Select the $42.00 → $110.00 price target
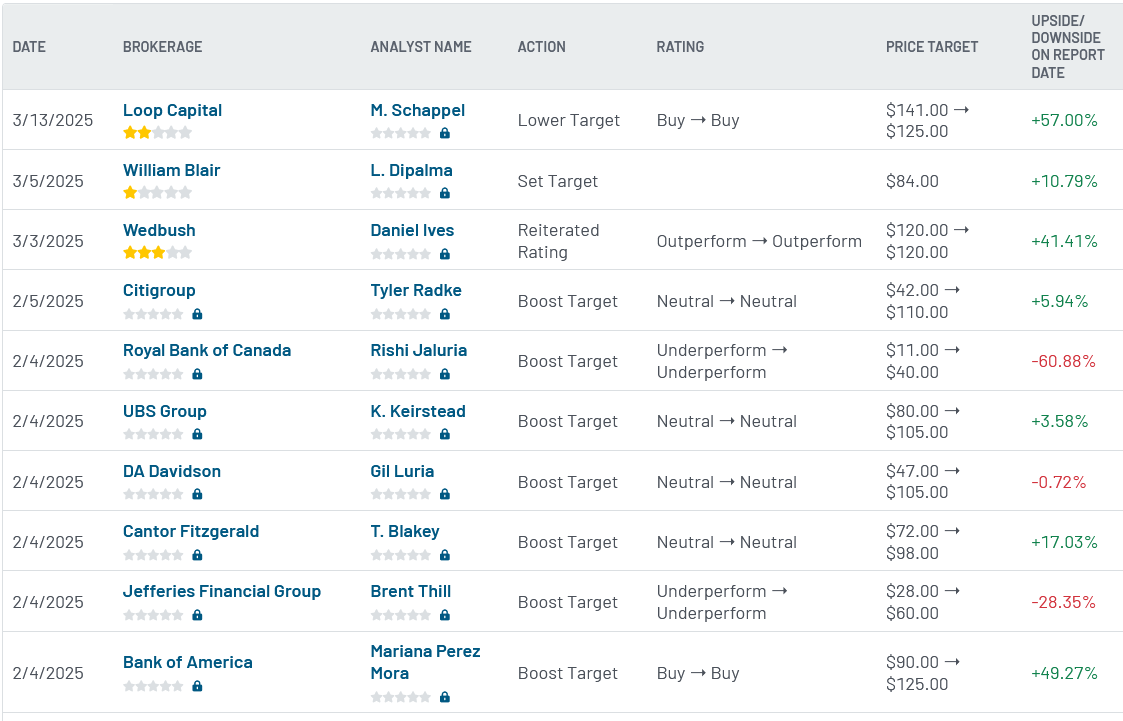The image size is (1123, 721). point(924,301)
